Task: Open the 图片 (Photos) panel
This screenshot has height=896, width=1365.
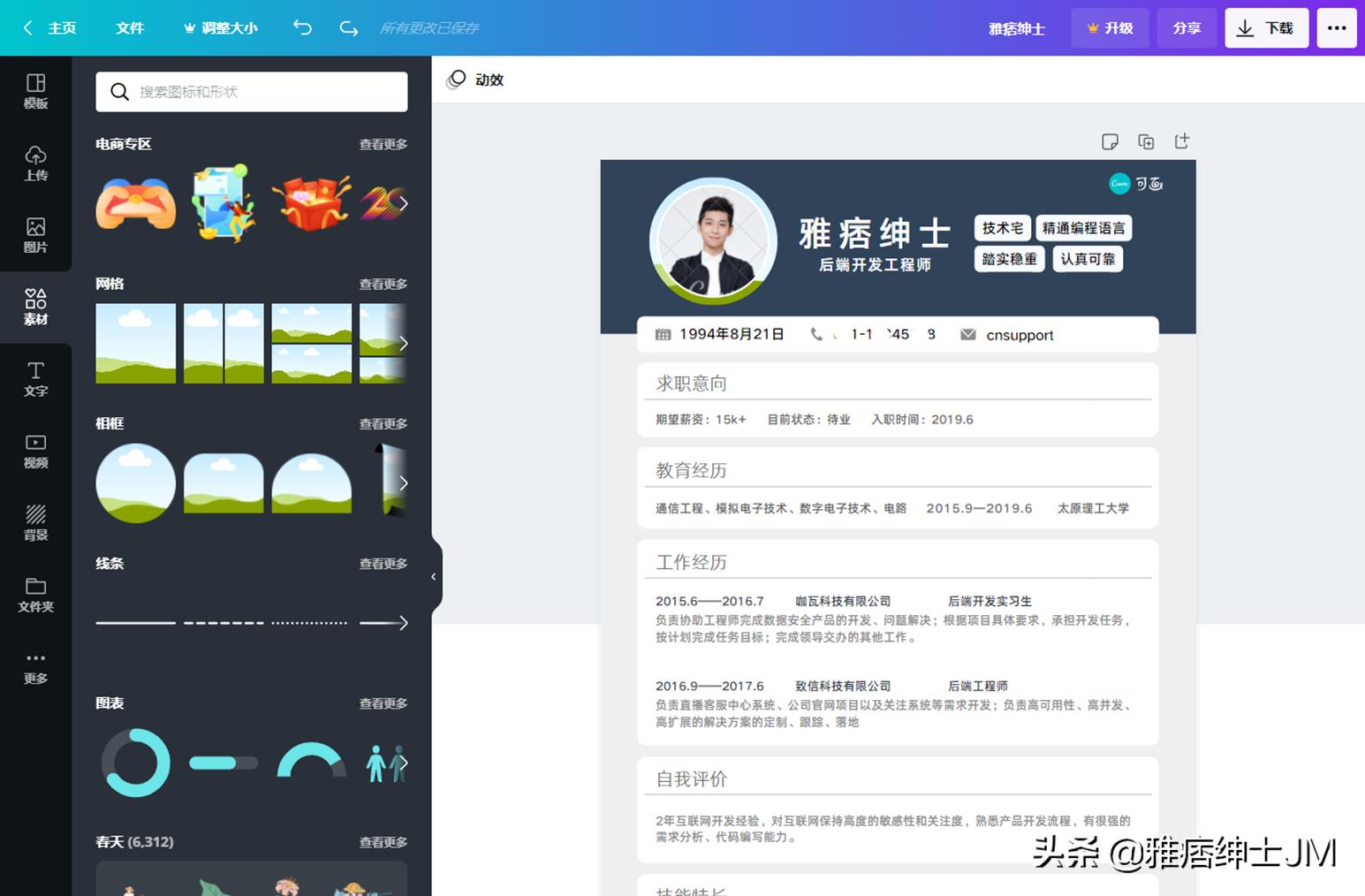Action: point(35,235)
